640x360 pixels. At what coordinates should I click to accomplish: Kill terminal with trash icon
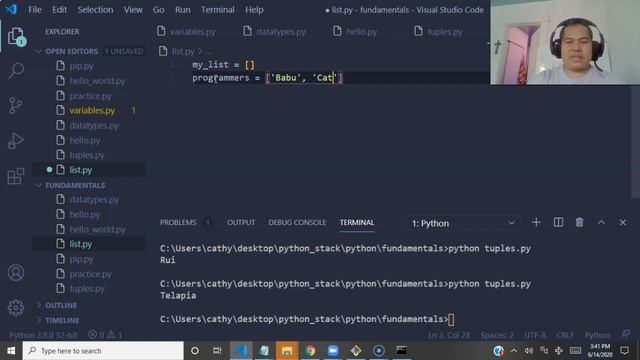579,222
